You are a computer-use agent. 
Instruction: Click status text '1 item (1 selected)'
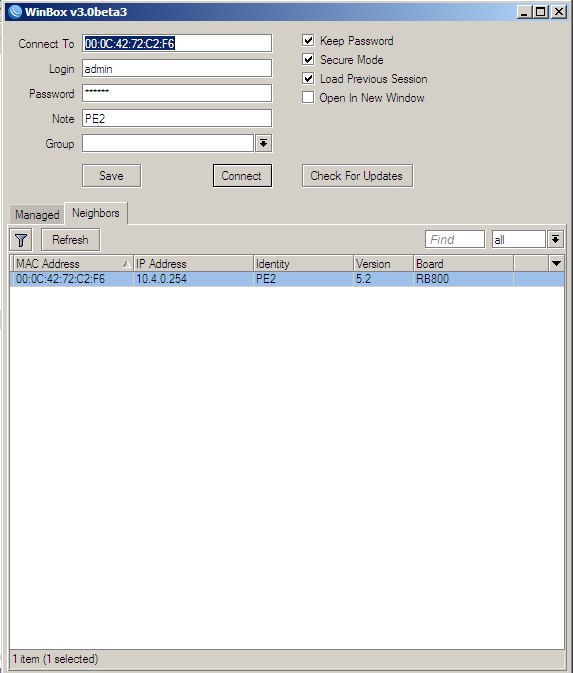point(55,659)
